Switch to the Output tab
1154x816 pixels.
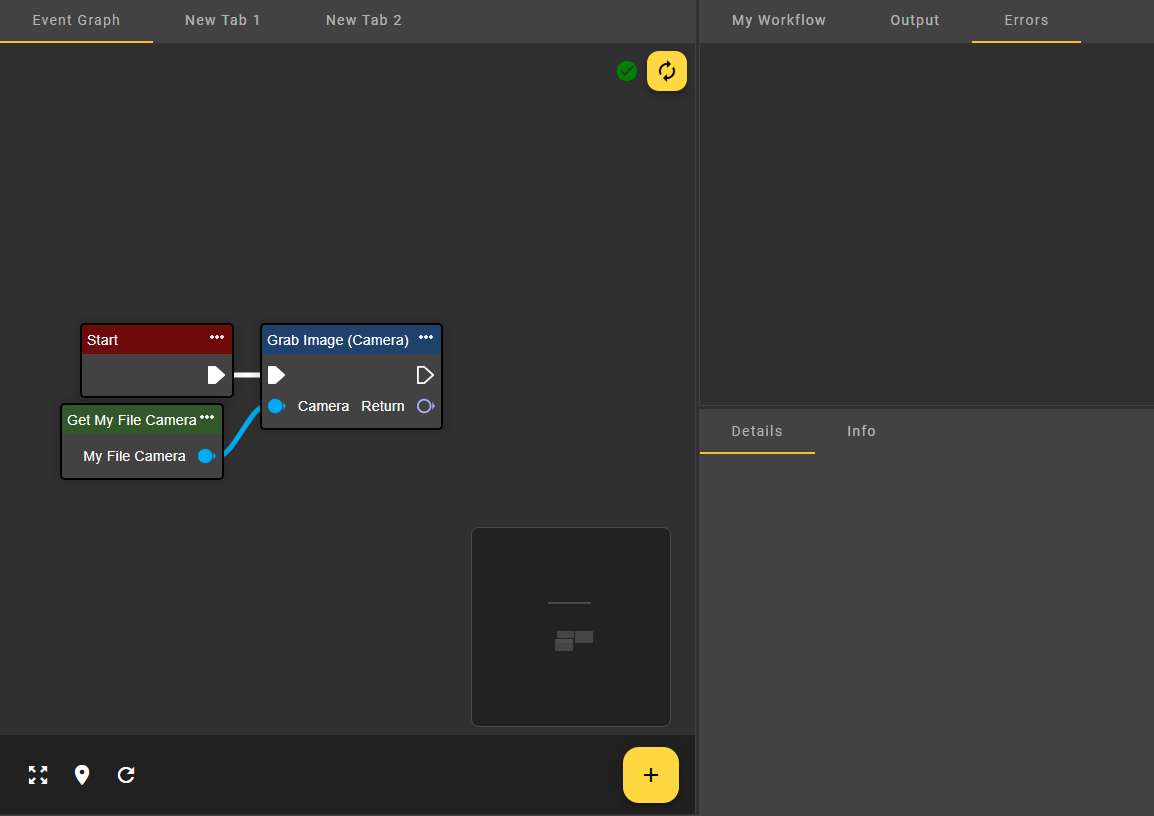pos(915,20)
